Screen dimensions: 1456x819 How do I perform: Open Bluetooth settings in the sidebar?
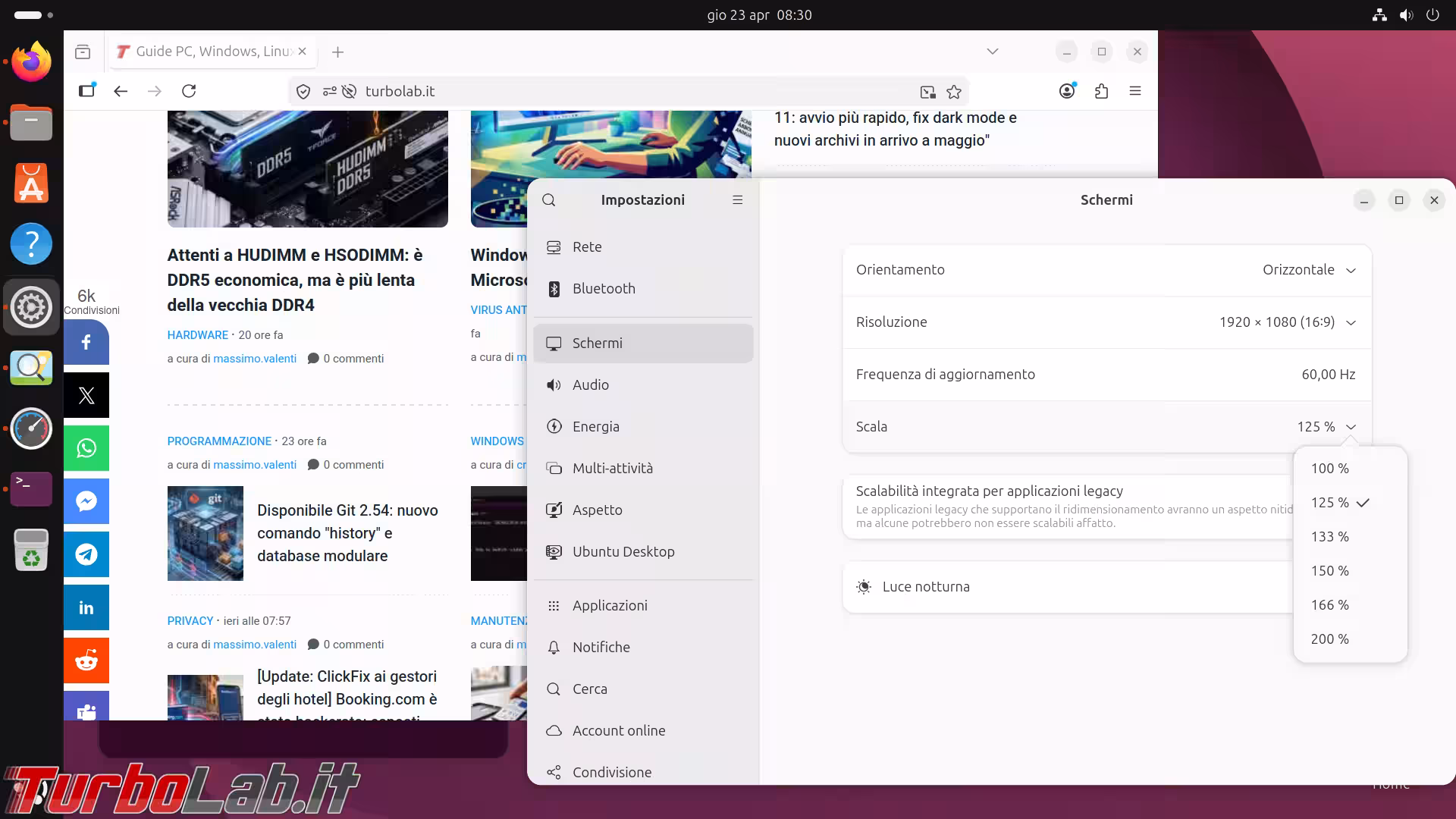[604, 289]
